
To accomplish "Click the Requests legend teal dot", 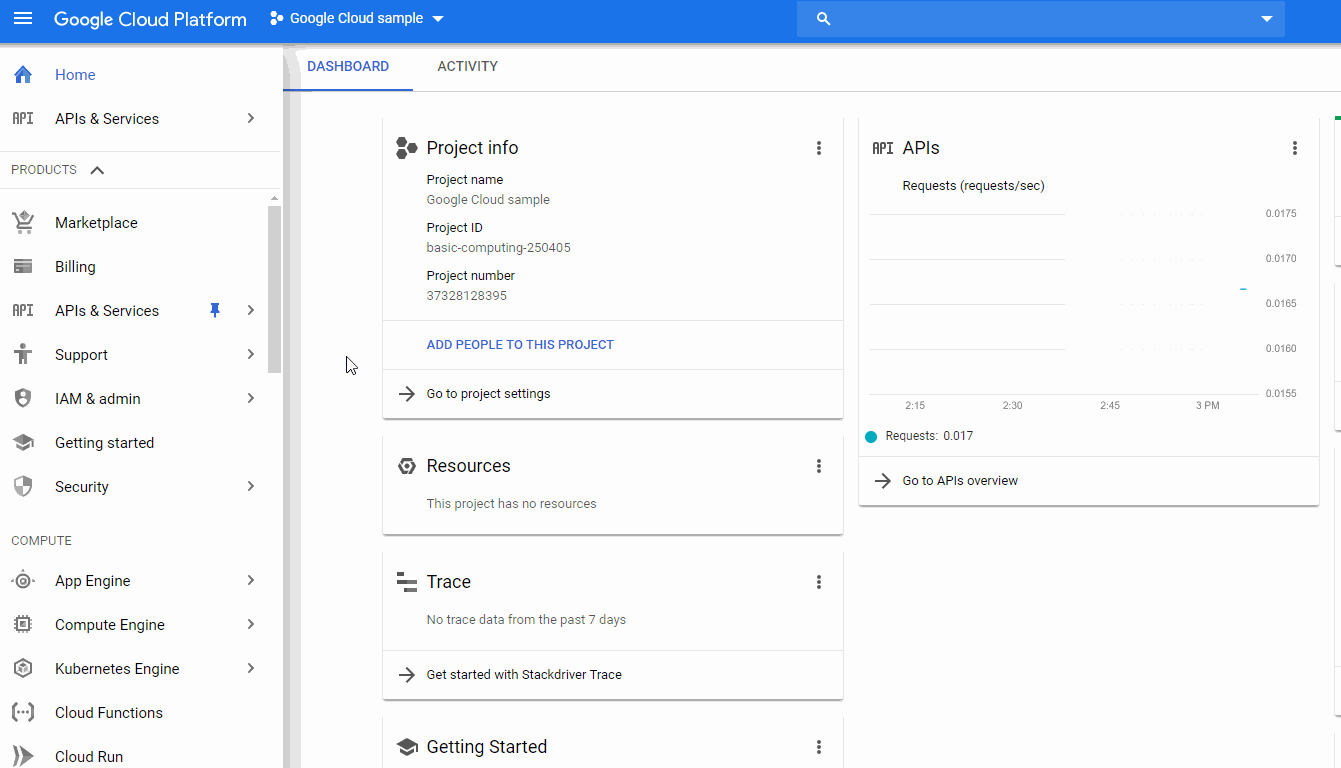I will tap(870, 437).
